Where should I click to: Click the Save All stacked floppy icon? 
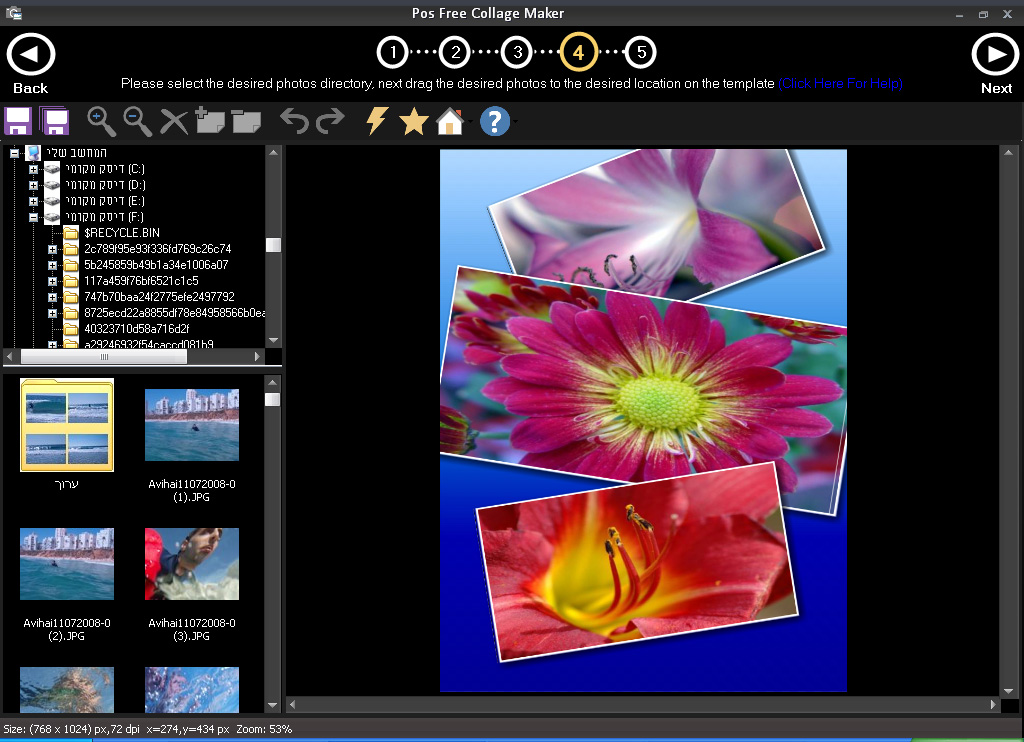[55, 122]
